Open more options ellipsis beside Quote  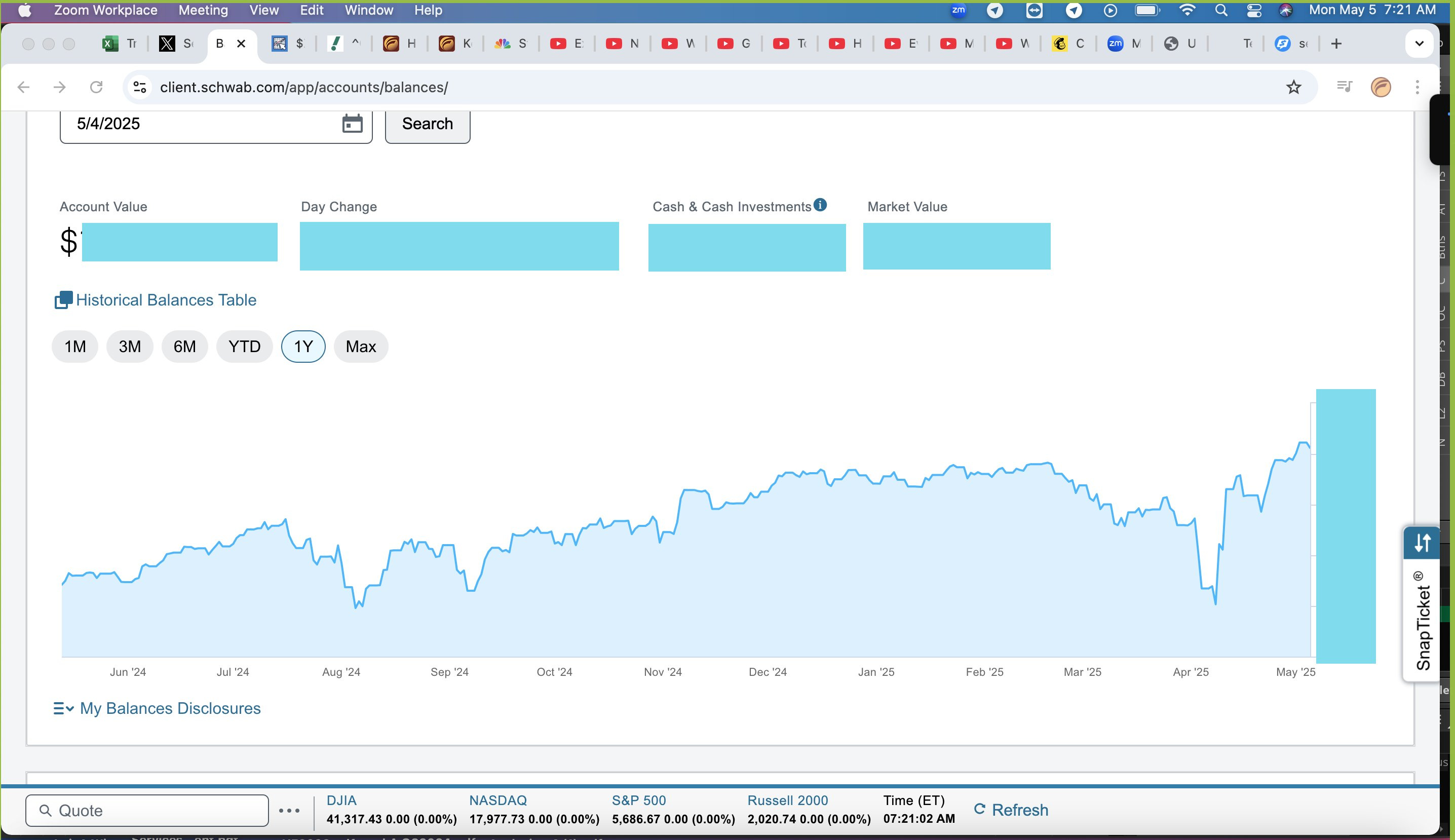point(289,811)
